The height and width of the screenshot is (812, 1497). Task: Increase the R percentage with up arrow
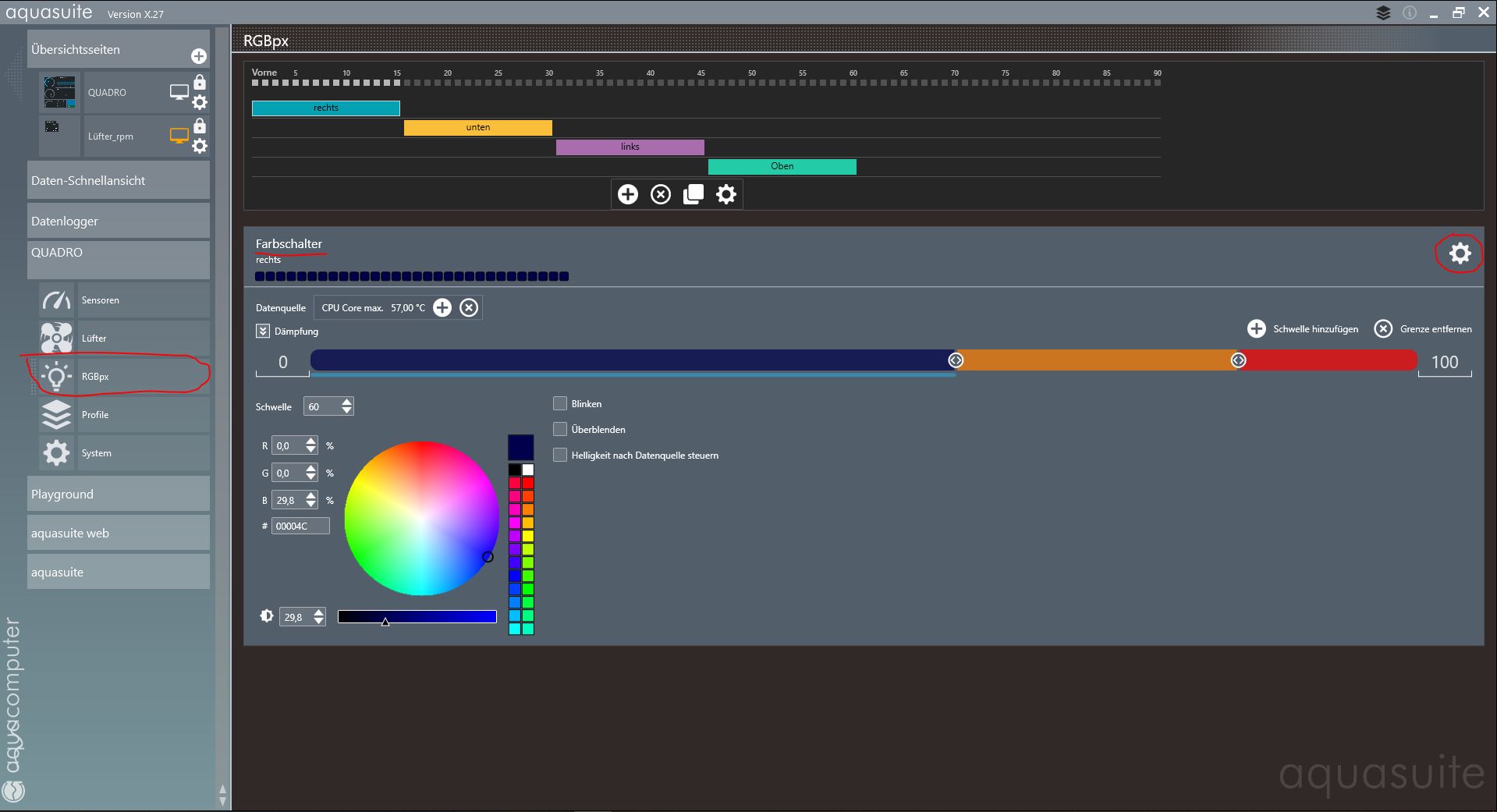[x=311, y=441]
